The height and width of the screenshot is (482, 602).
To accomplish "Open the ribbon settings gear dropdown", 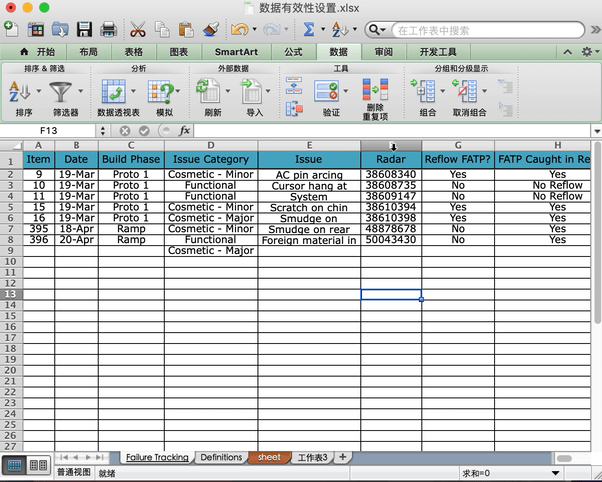I will 587,51.
